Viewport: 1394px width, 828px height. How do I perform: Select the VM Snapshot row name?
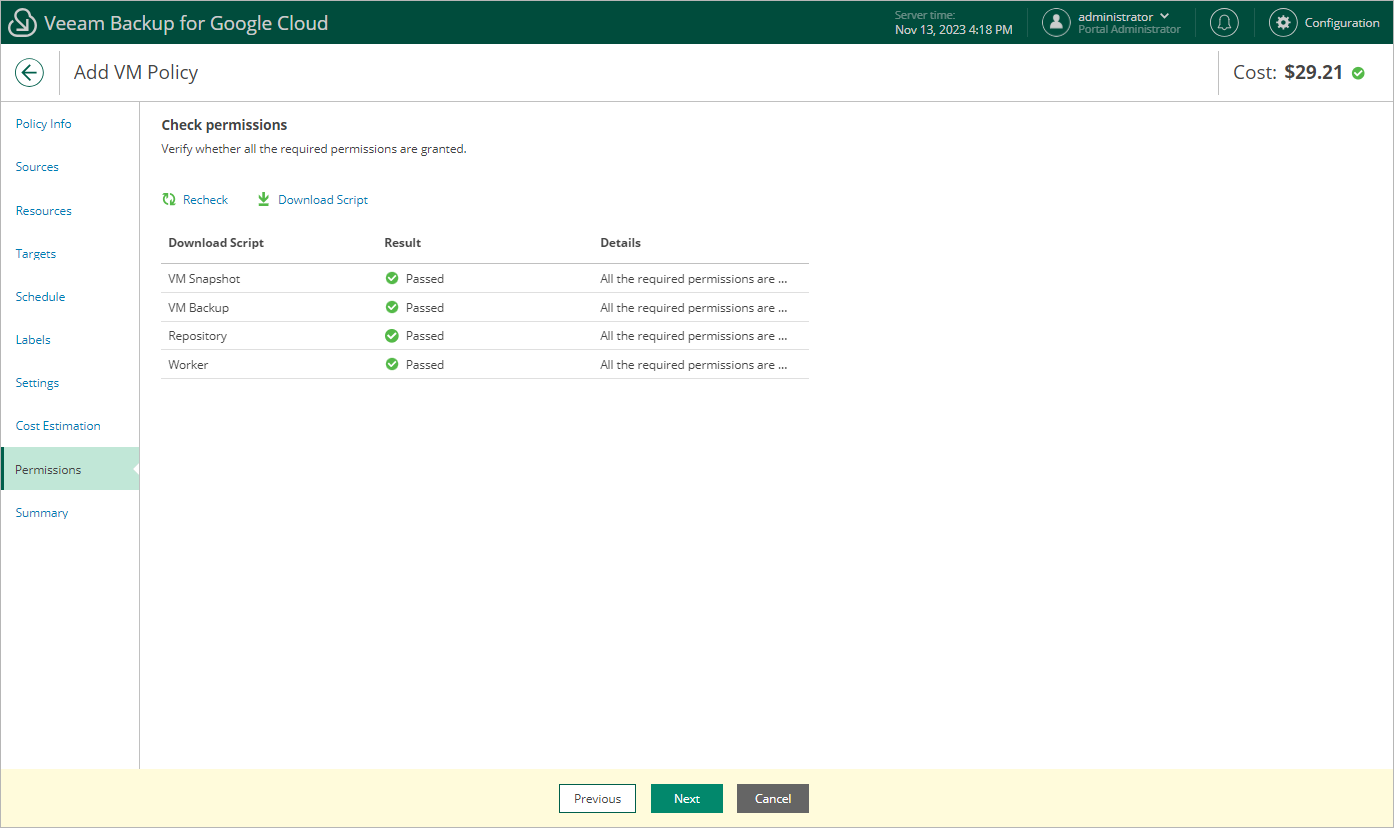click(204, 279)
